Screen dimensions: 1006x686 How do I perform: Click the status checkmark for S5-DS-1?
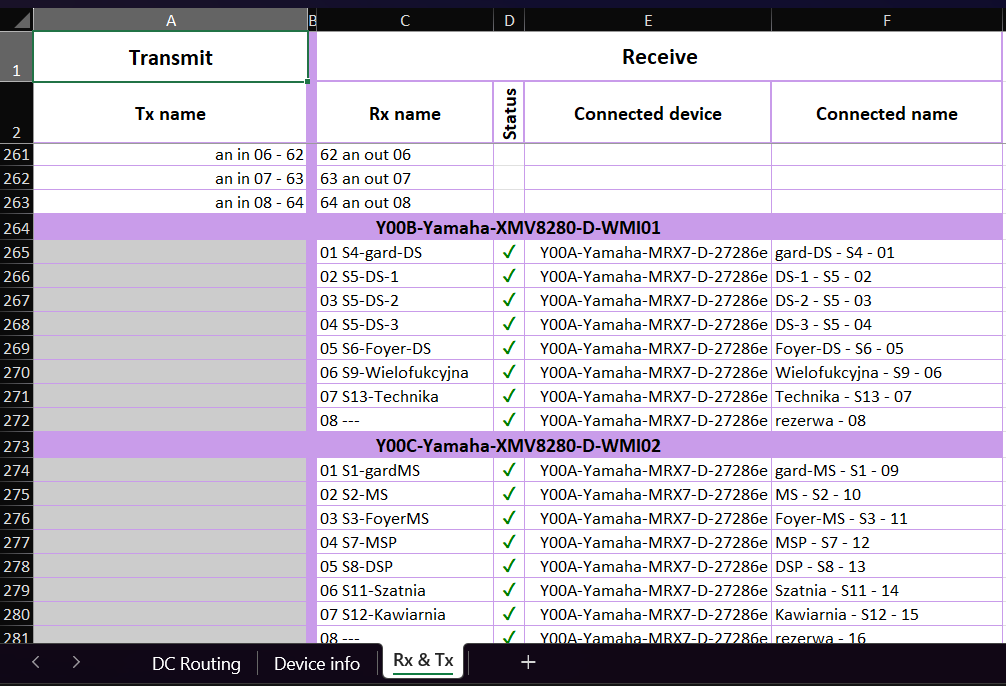[x=509, y=276]
